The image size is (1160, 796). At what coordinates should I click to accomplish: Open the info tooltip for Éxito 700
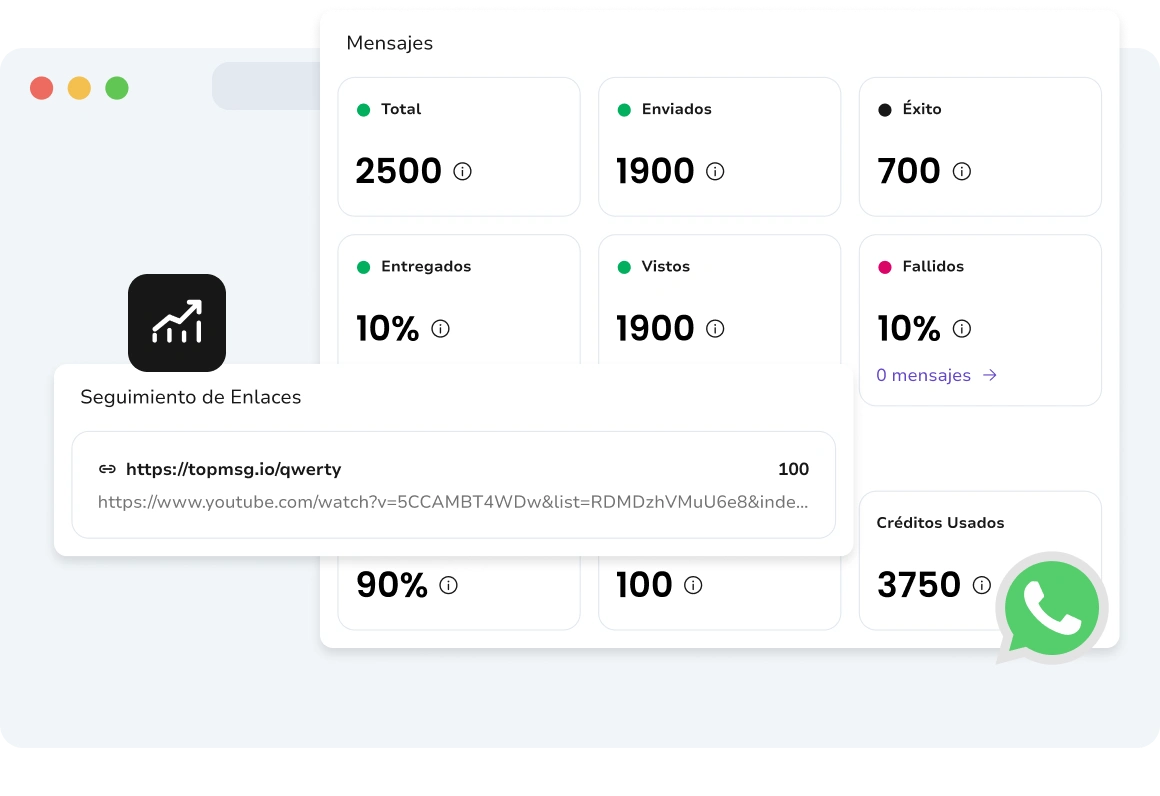961,172
